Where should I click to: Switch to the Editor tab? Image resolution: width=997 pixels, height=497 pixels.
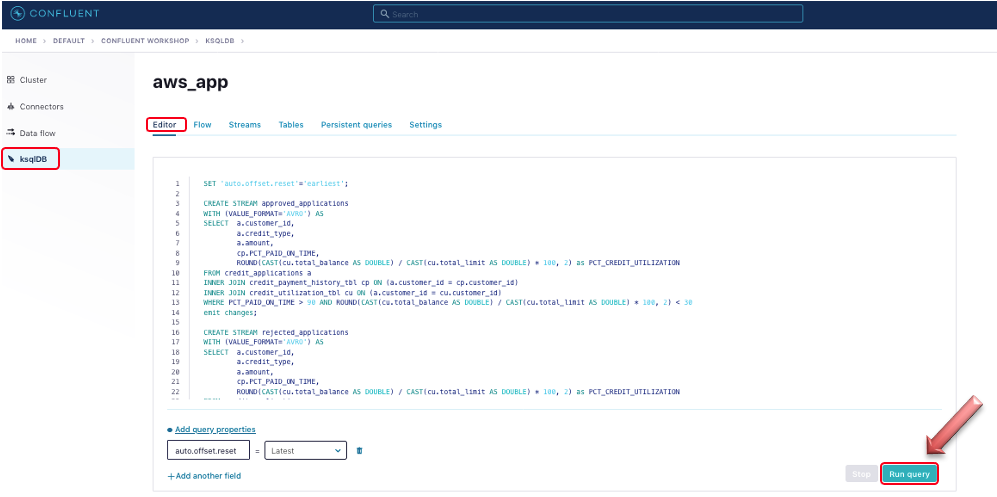click(x=165, y=125)
